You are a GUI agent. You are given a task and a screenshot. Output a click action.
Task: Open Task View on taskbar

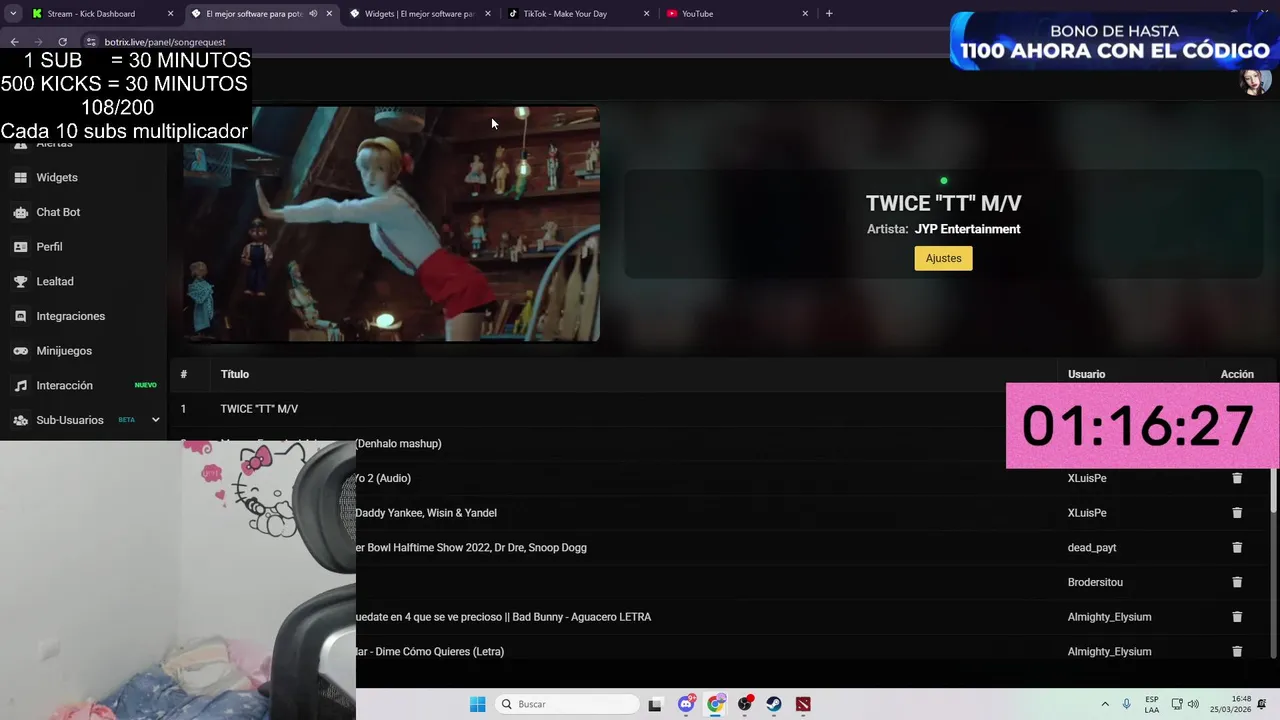coord(655,704)
